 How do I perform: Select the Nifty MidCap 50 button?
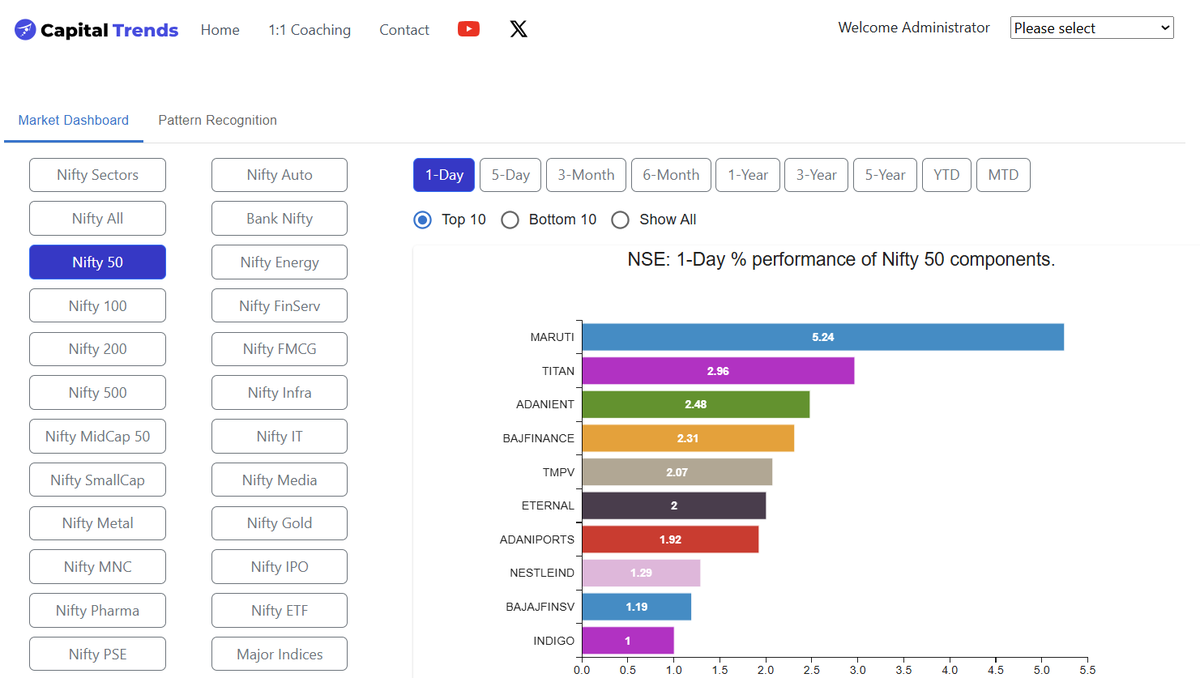[98, 436]
